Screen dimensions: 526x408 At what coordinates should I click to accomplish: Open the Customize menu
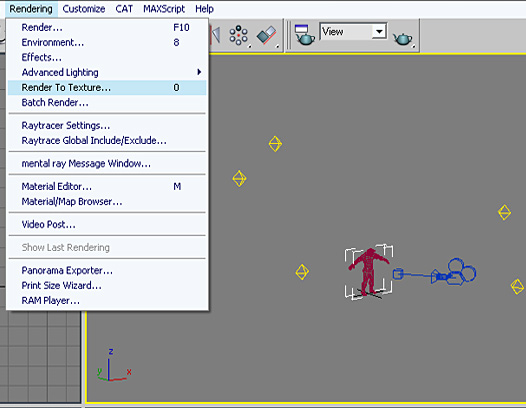(x=84, y=9)
